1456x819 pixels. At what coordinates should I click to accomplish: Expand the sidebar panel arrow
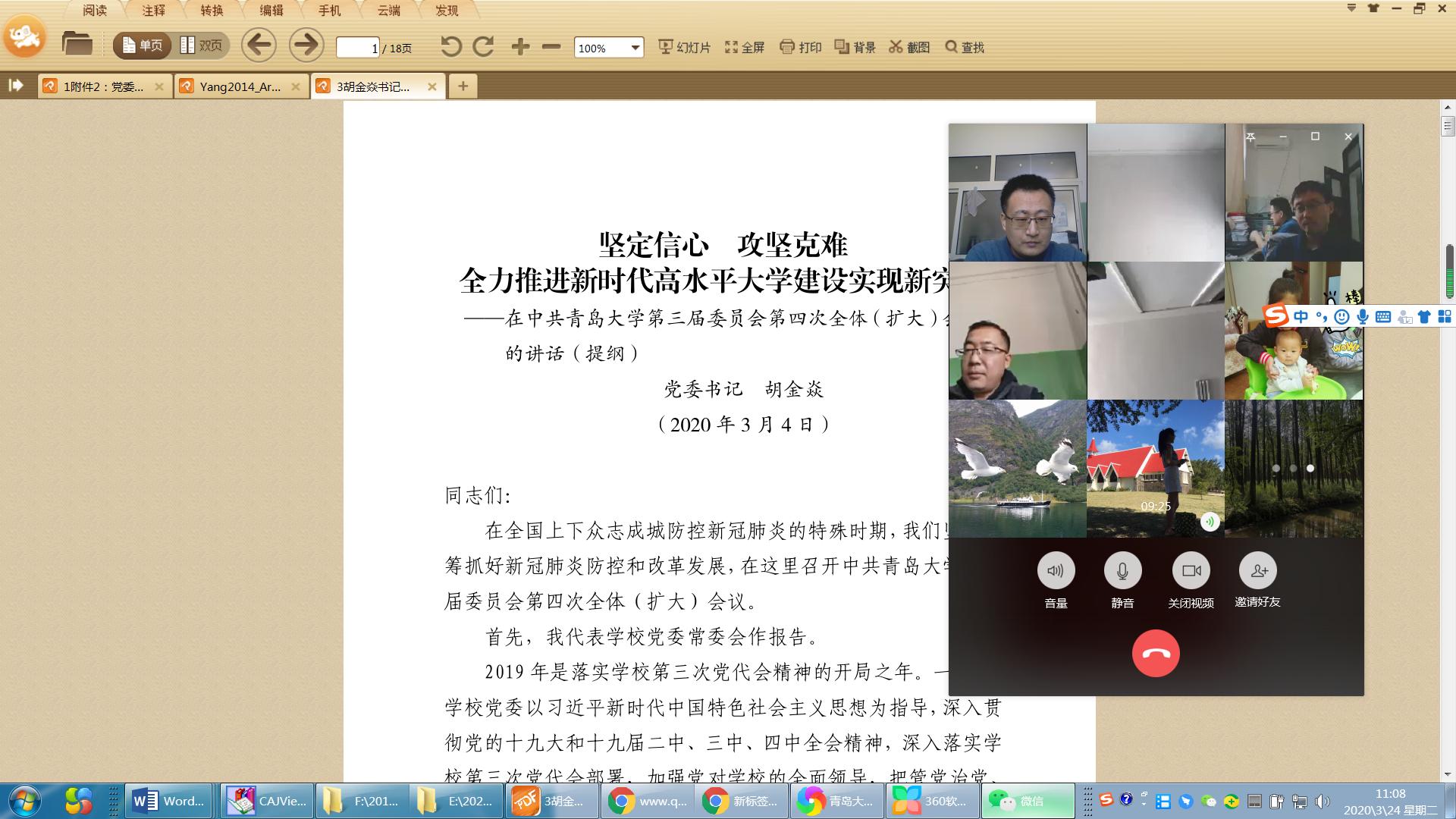(16, 86)
